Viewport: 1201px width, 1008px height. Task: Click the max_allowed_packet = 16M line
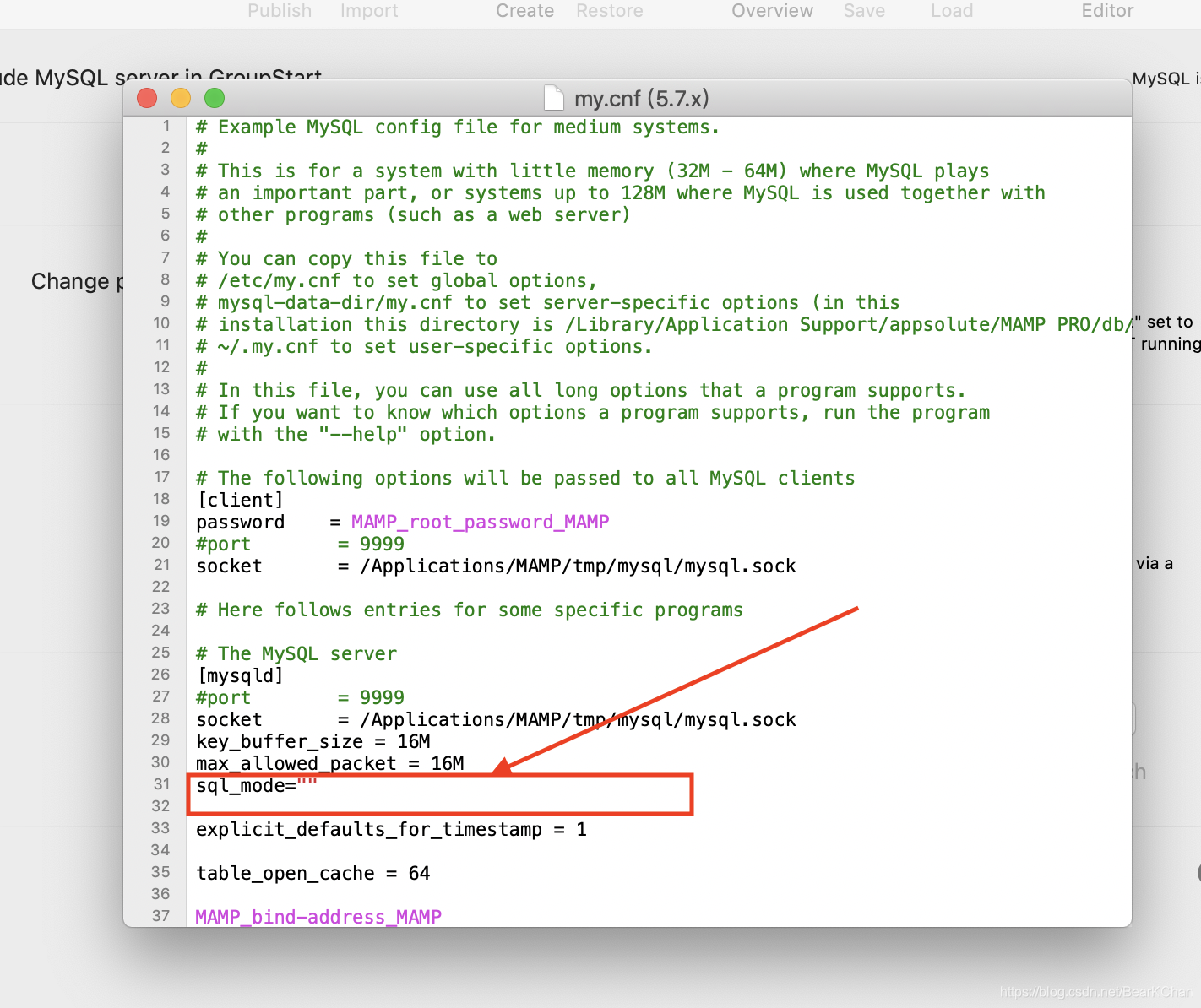[330, 764]
